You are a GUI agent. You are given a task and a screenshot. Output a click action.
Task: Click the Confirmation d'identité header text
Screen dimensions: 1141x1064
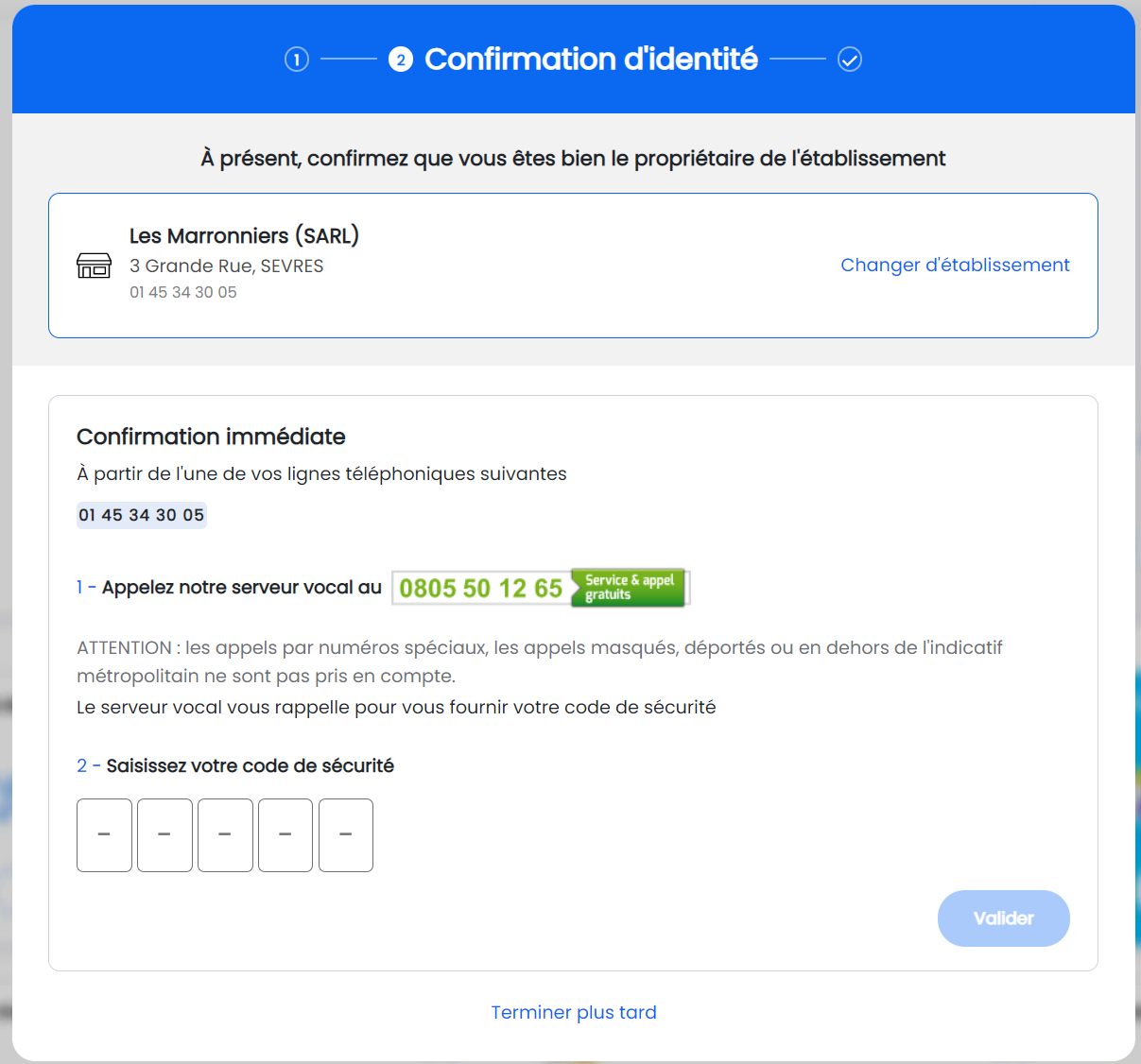pos(592,59)
